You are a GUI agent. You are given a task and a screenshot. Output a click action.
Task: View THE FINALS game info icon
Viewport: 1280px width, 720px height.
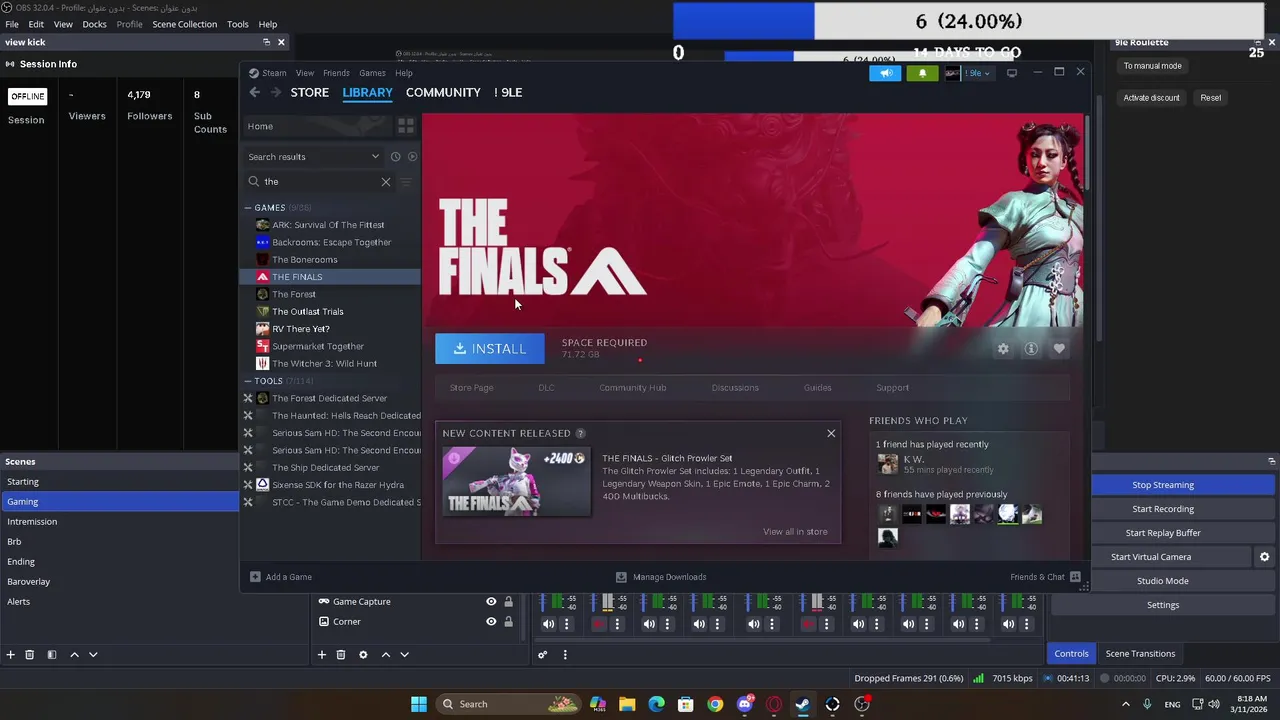click(x=1031, y=349)
